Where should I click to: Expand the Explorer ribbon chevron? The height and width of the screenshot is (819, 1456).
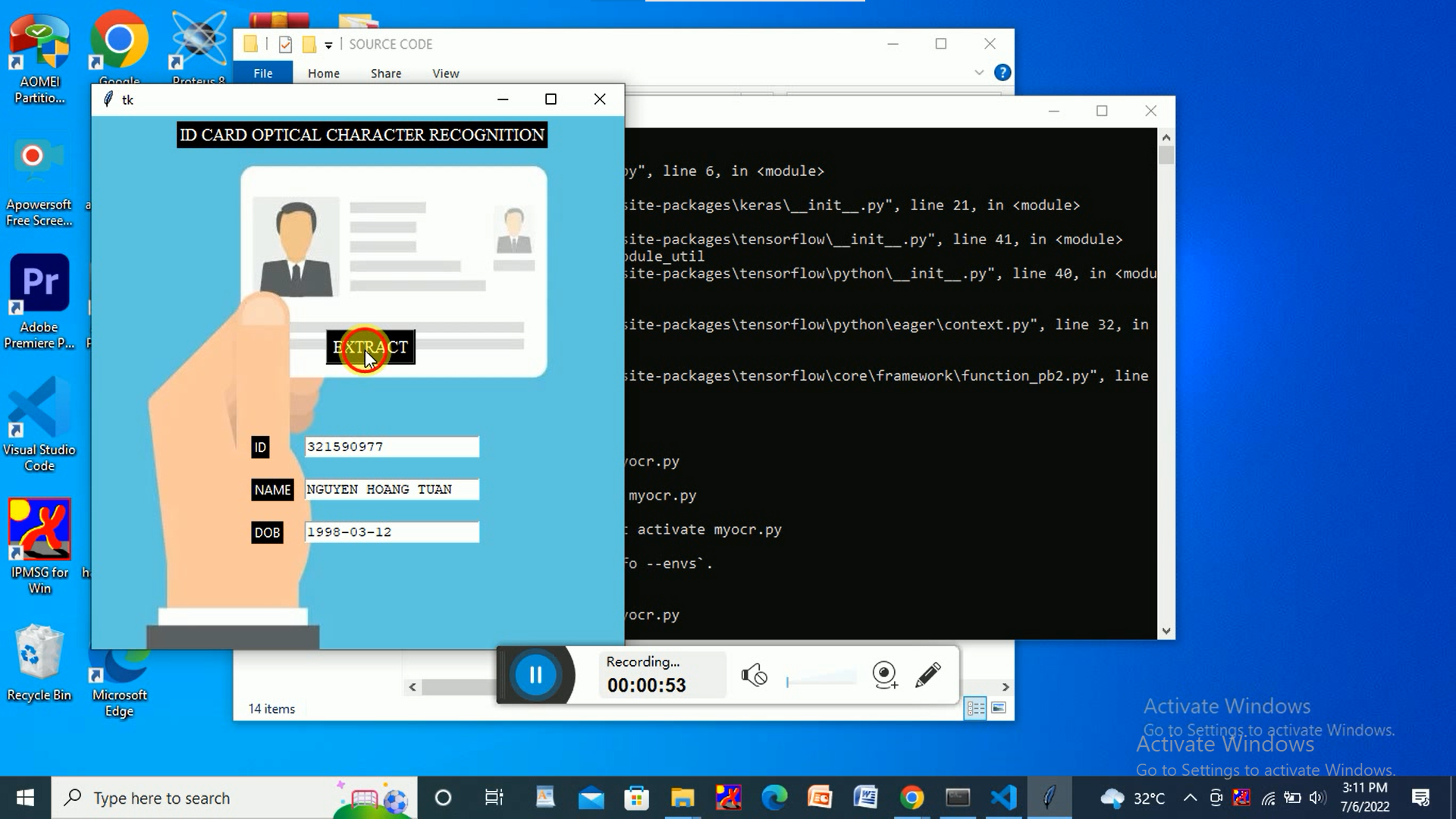tap(979, 73)
